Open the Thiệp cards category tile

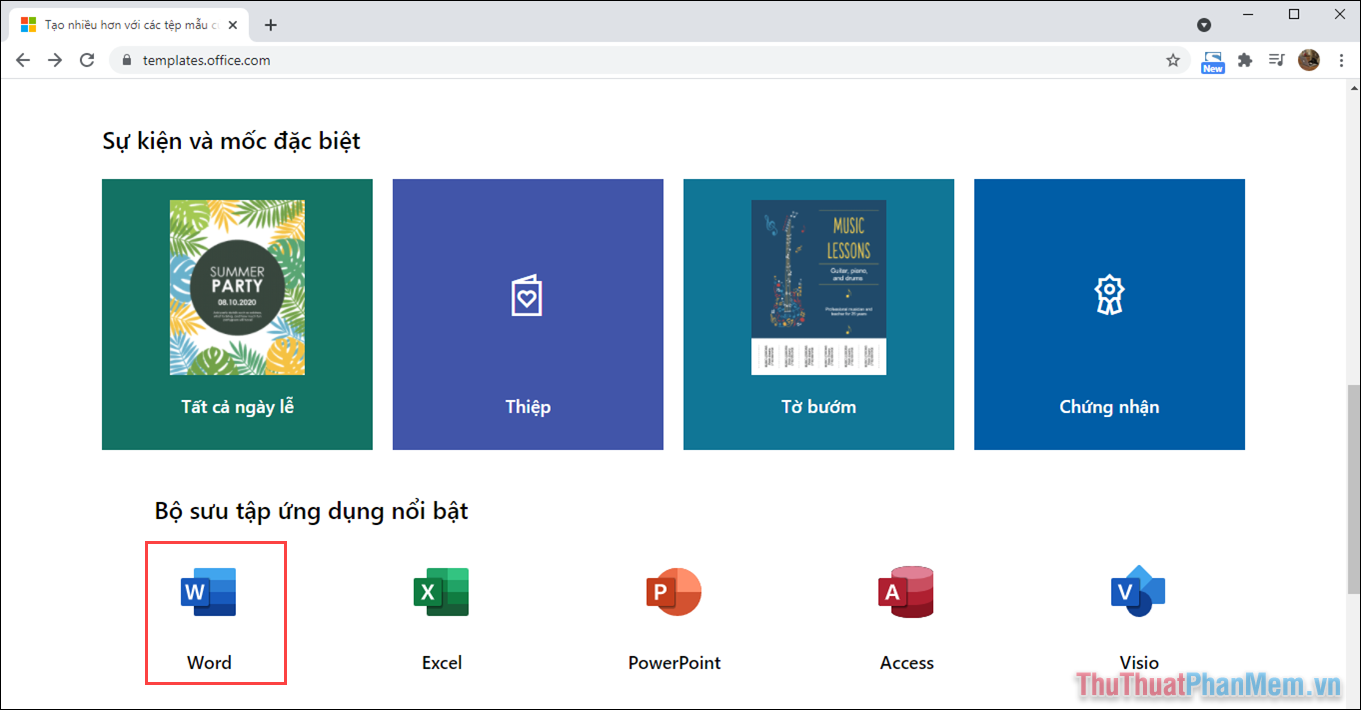pos(528,314)
